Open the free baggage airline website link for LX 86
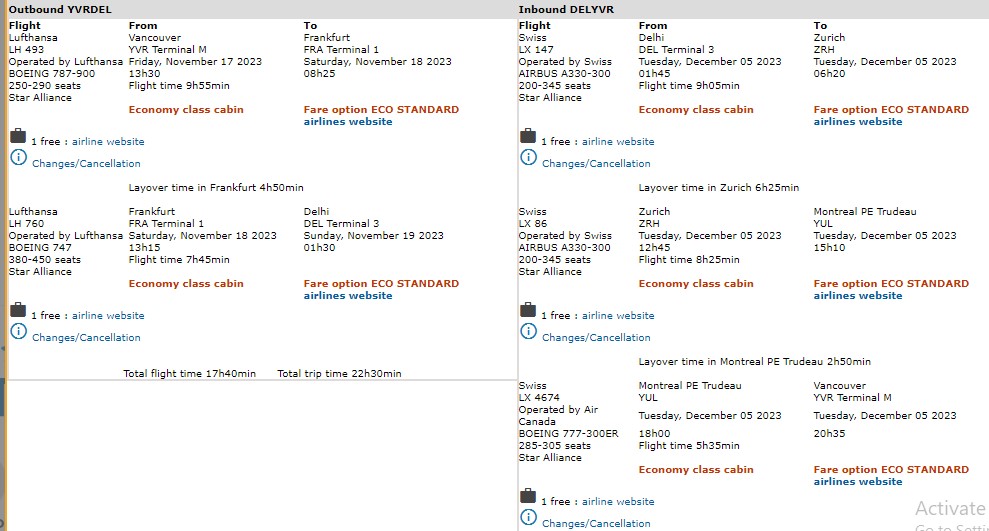Image resolution: width=989 pixels, height=531 pixels. pos(618,316)
